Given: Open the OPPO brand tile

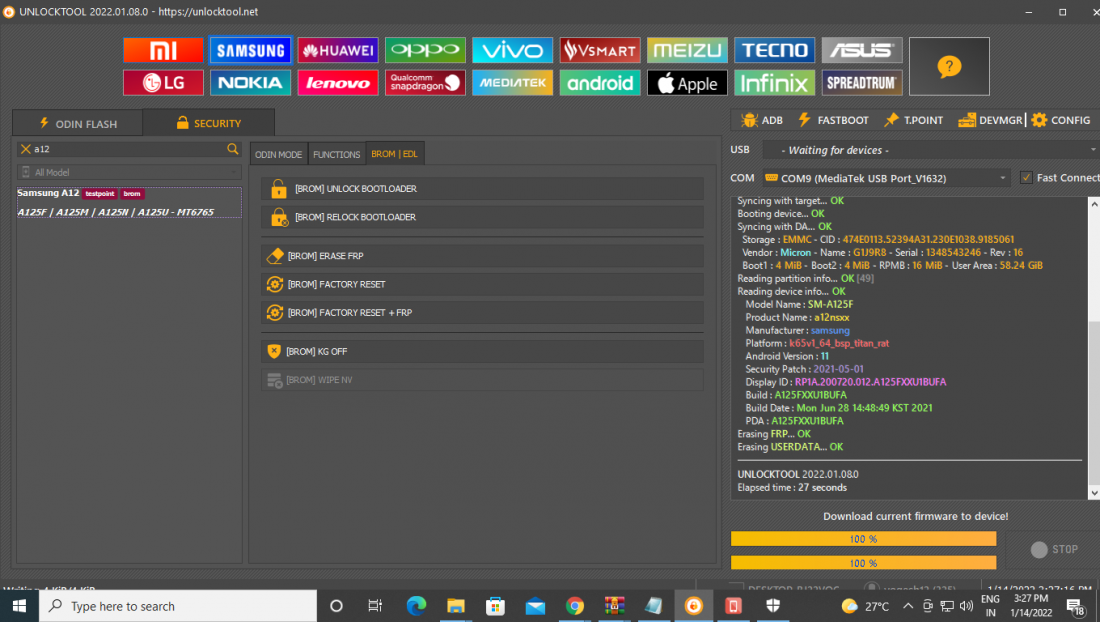Looking at the screenshot, I should 425,50.
